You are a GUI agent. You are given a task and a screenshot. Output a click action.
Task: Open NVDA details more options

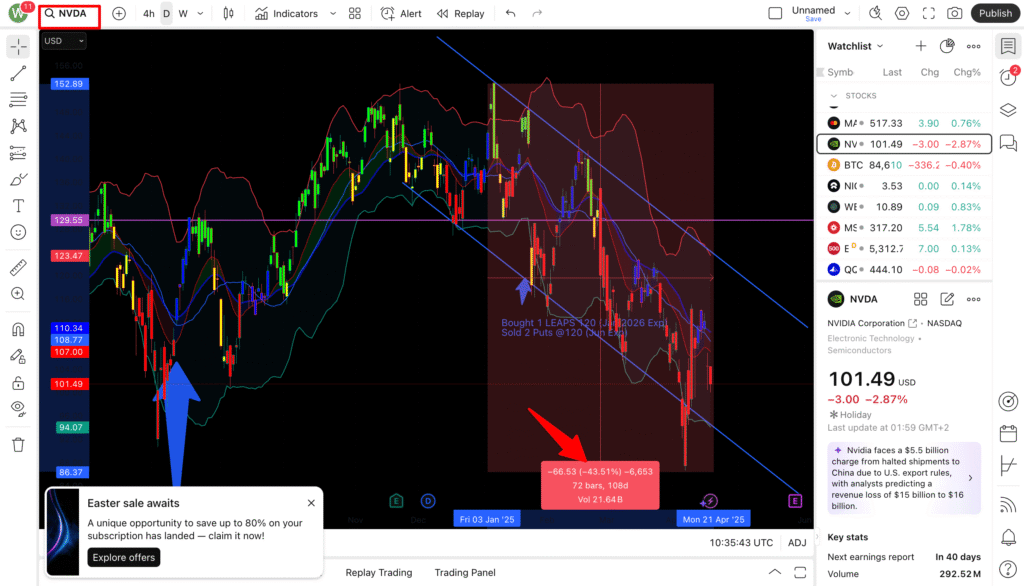pos(974,299)
